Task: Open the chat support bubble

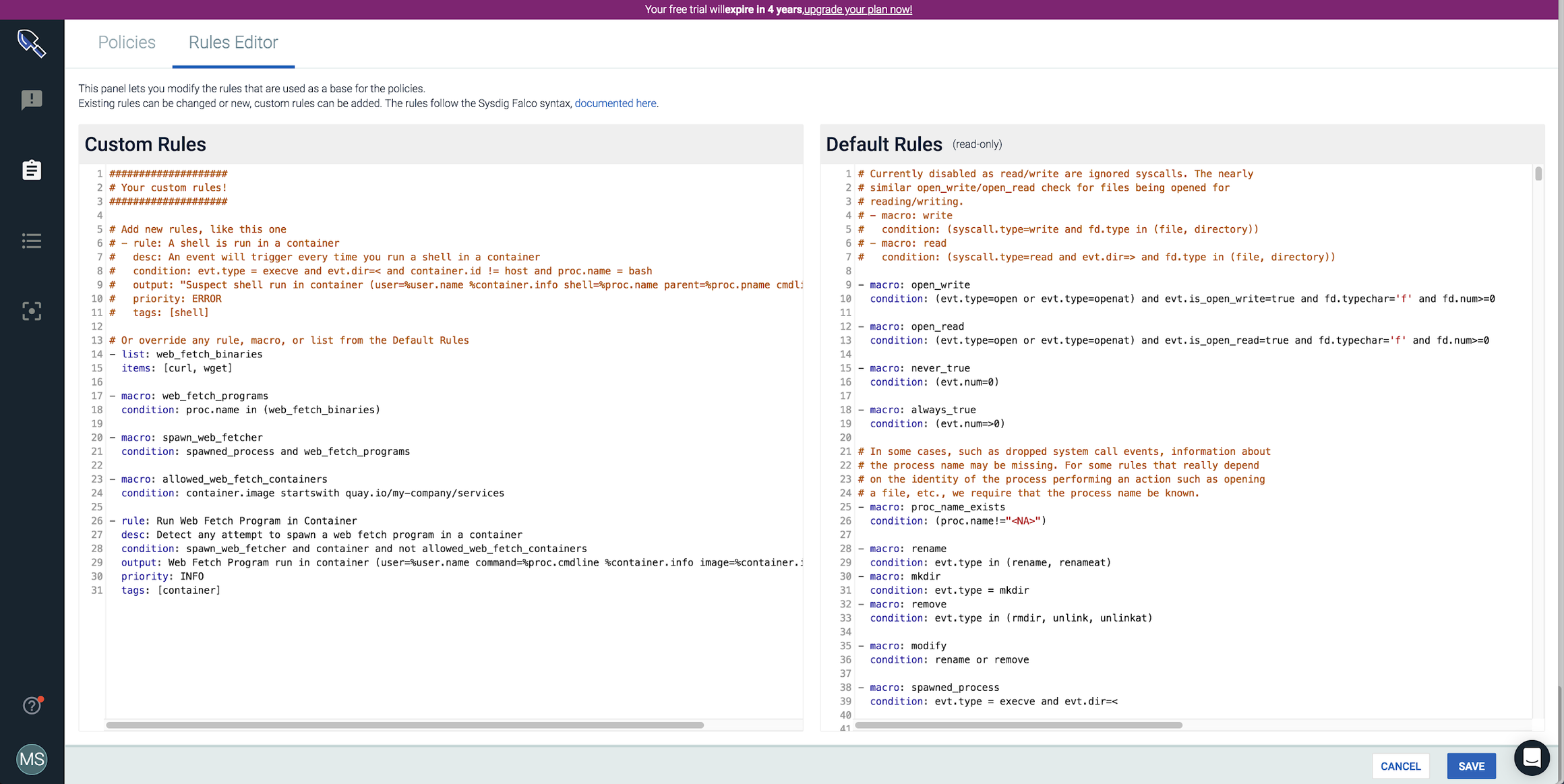Action: click(1532, 758)
